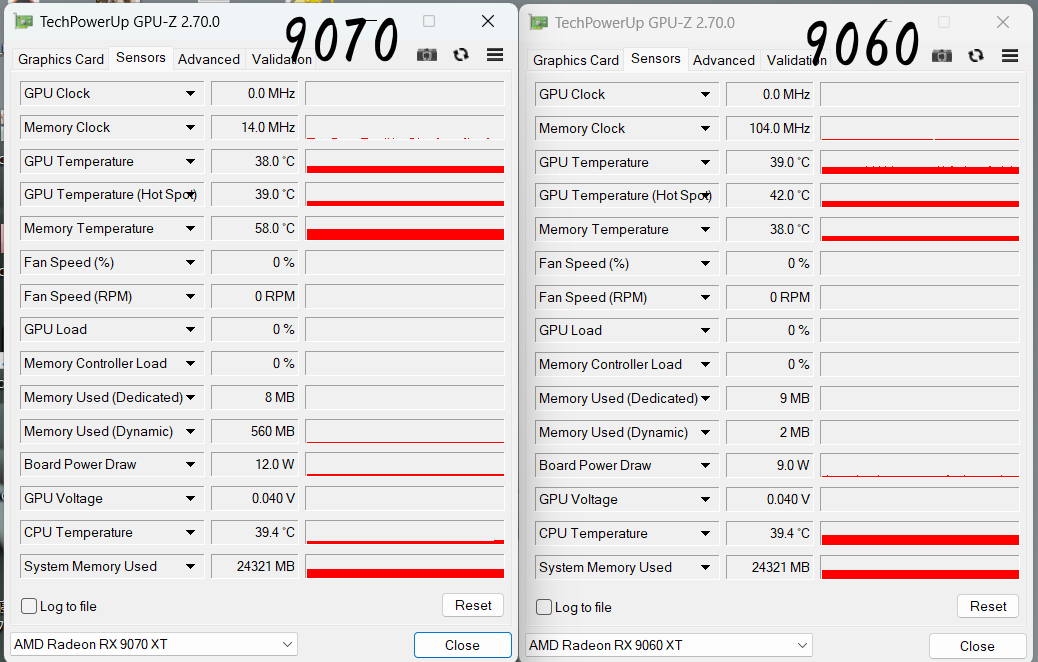Click the Close button in the RX 9060 window
1038x662 pixels.
coord(977,646)
